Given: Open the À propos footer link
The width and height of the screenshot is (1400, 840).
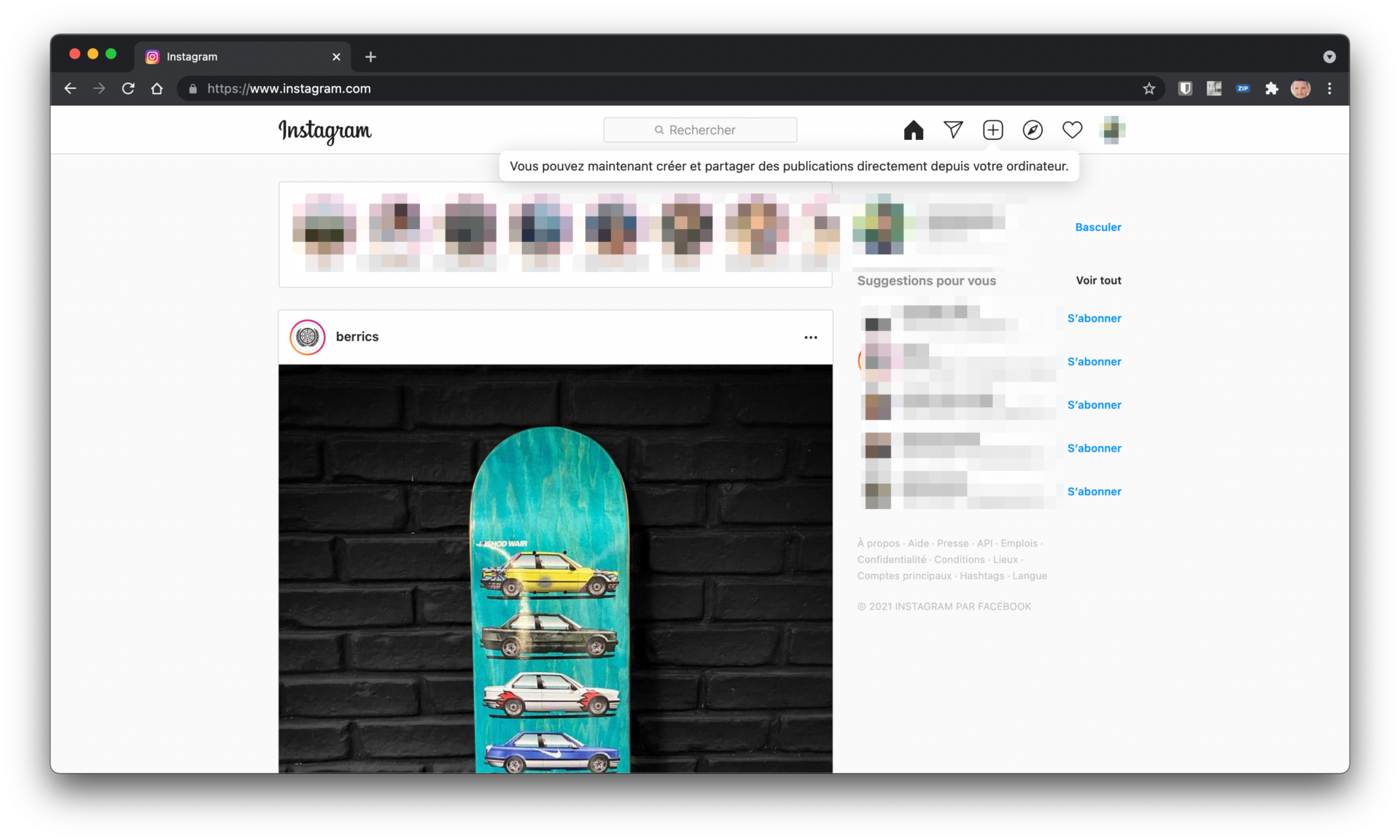Looking at the screenshot, I should (x=878, y=543).
